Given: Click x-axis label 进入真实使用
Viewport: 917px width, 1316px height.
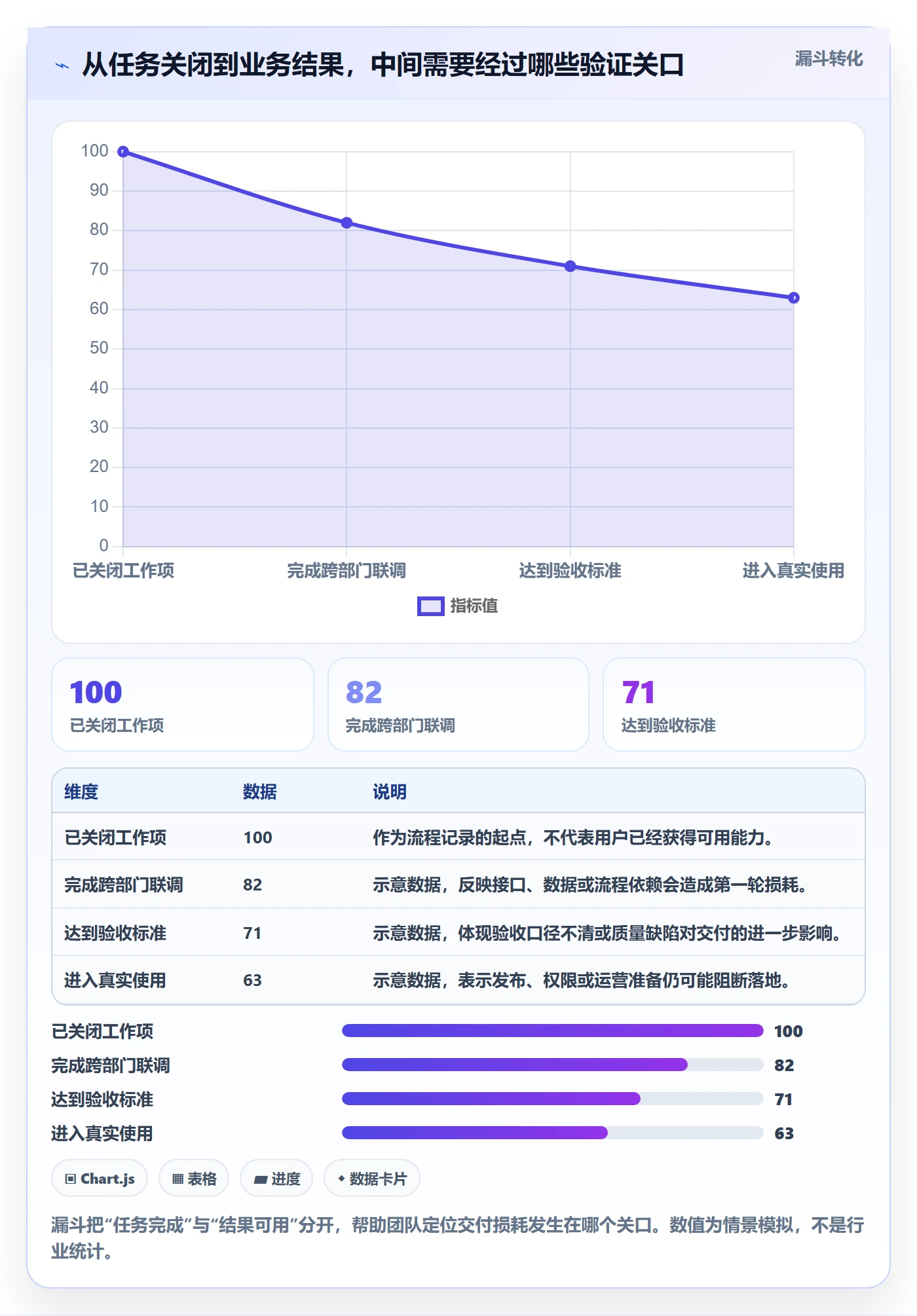Looking at the screenshot, I should (x=793, y=570).
